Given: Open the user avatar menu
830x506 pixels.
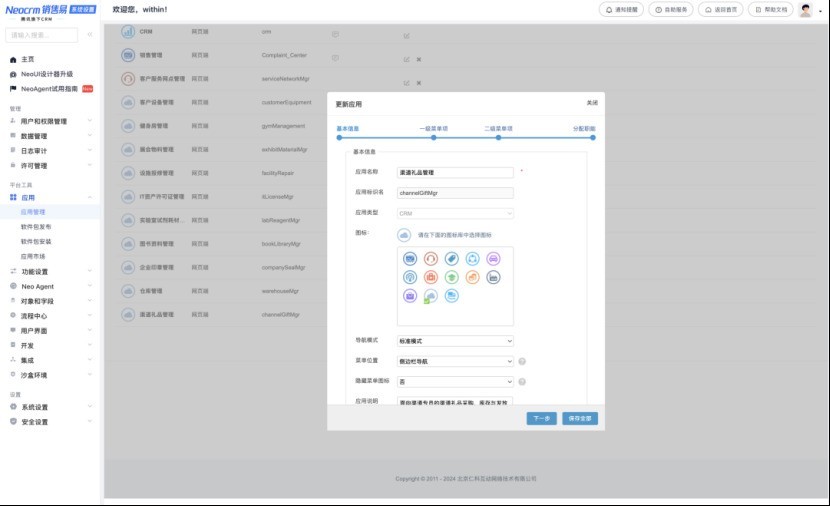Looking at the screenshot, I should coord(806,10).
